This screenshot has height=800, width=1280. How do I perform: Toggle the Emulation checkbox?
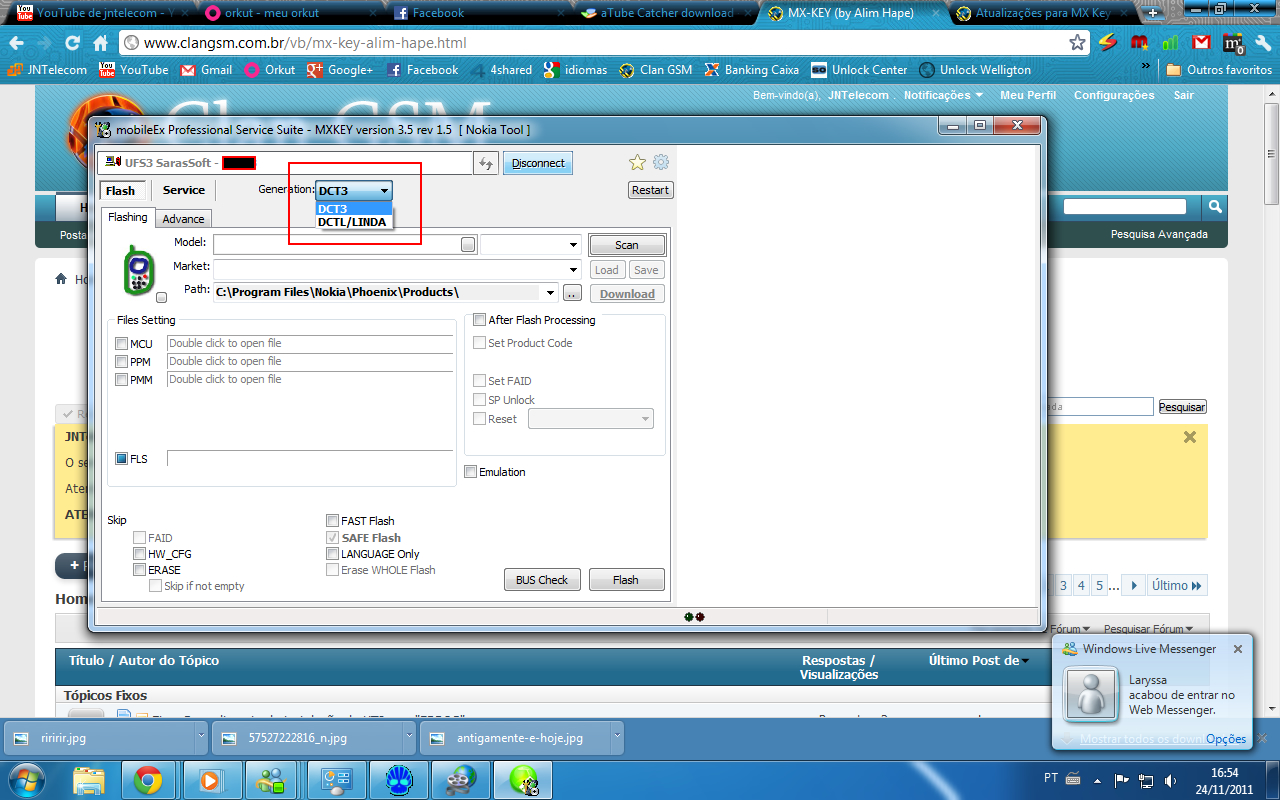(471, 472)
